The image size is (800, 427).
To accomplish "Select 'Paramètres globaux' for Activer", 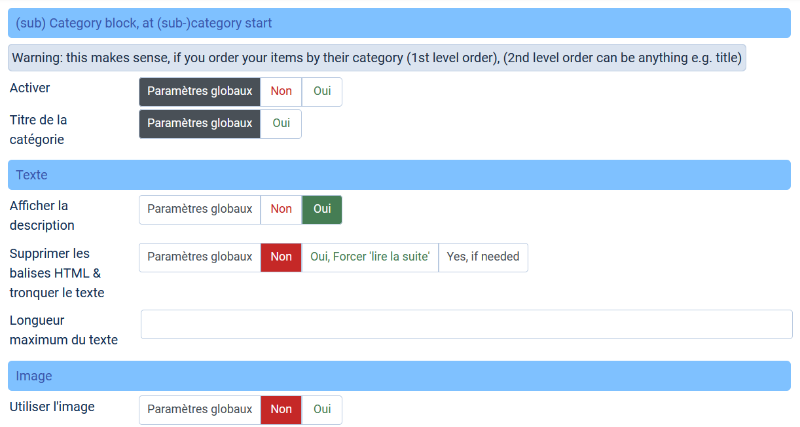I will pyautogui.click(x=199, y=91).
